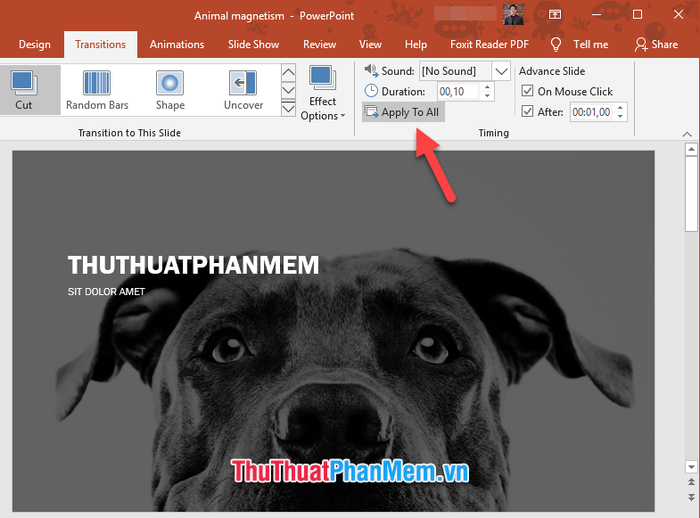Click the vertical scrollbar thumb
The image size is (700, 518).
(x=691, y=194)
